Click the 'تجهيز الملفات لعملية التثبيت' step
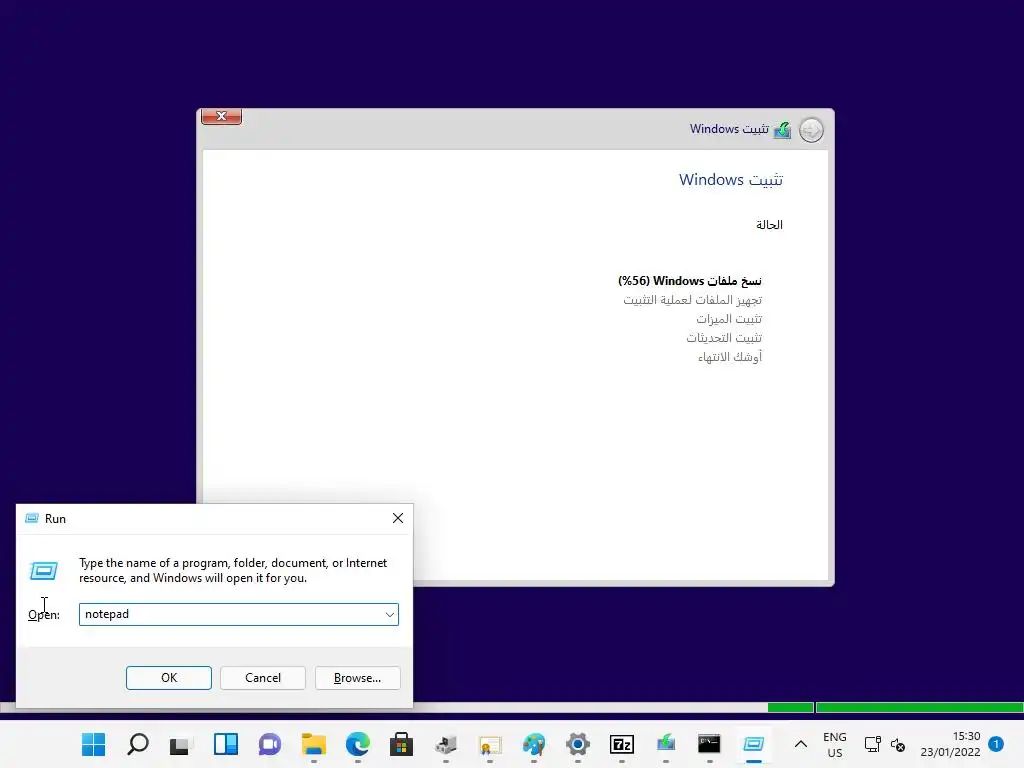The image size is (1024, 768). pyautogui.click(x=692, y=300)
